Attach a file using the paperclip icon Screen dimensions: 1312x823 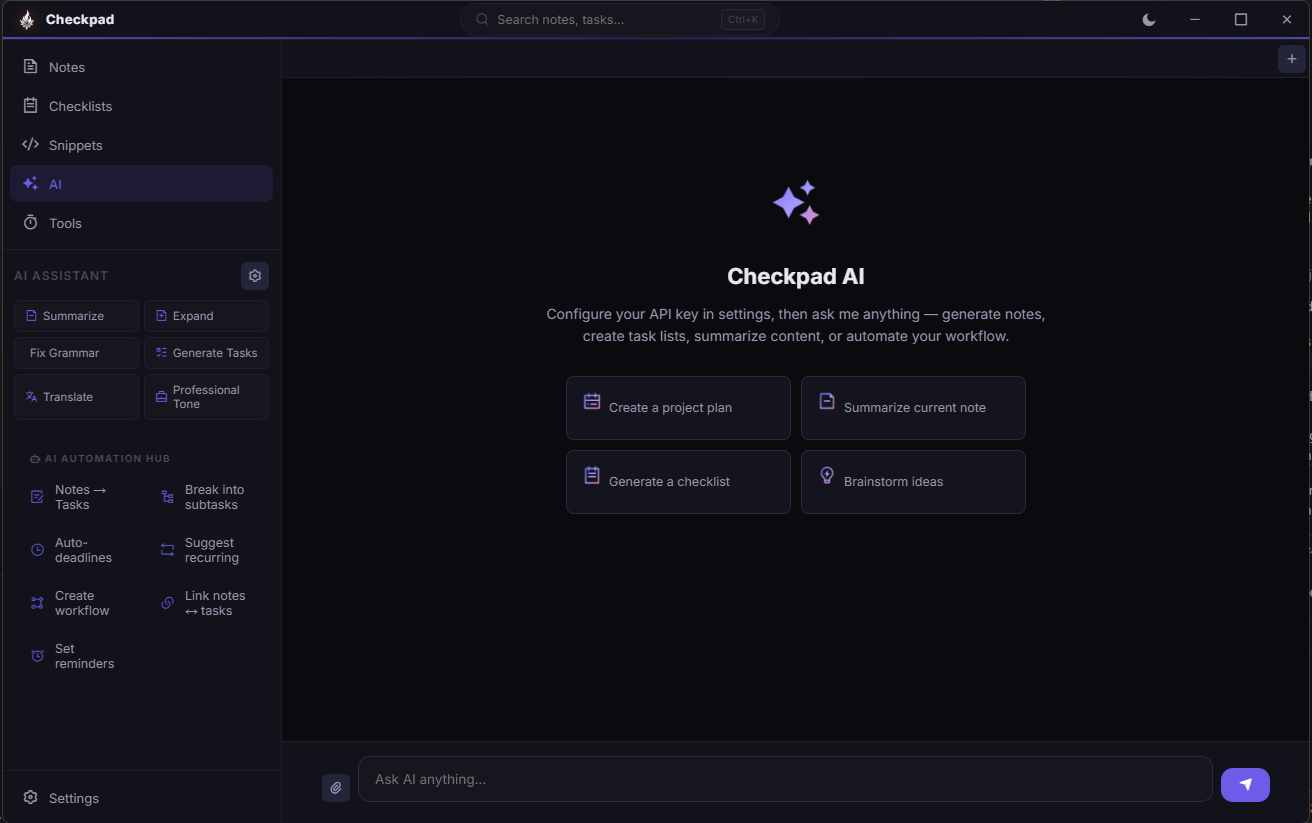point(336,788)
